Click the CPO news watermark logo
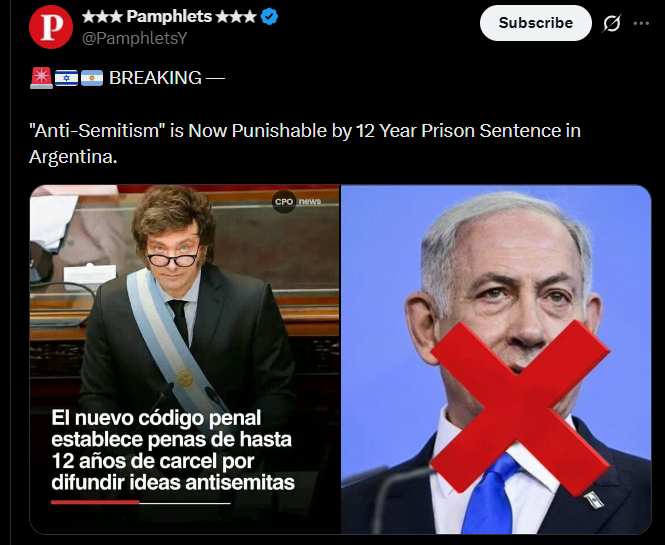Screen dimensions: 665x545 (297, 201)
